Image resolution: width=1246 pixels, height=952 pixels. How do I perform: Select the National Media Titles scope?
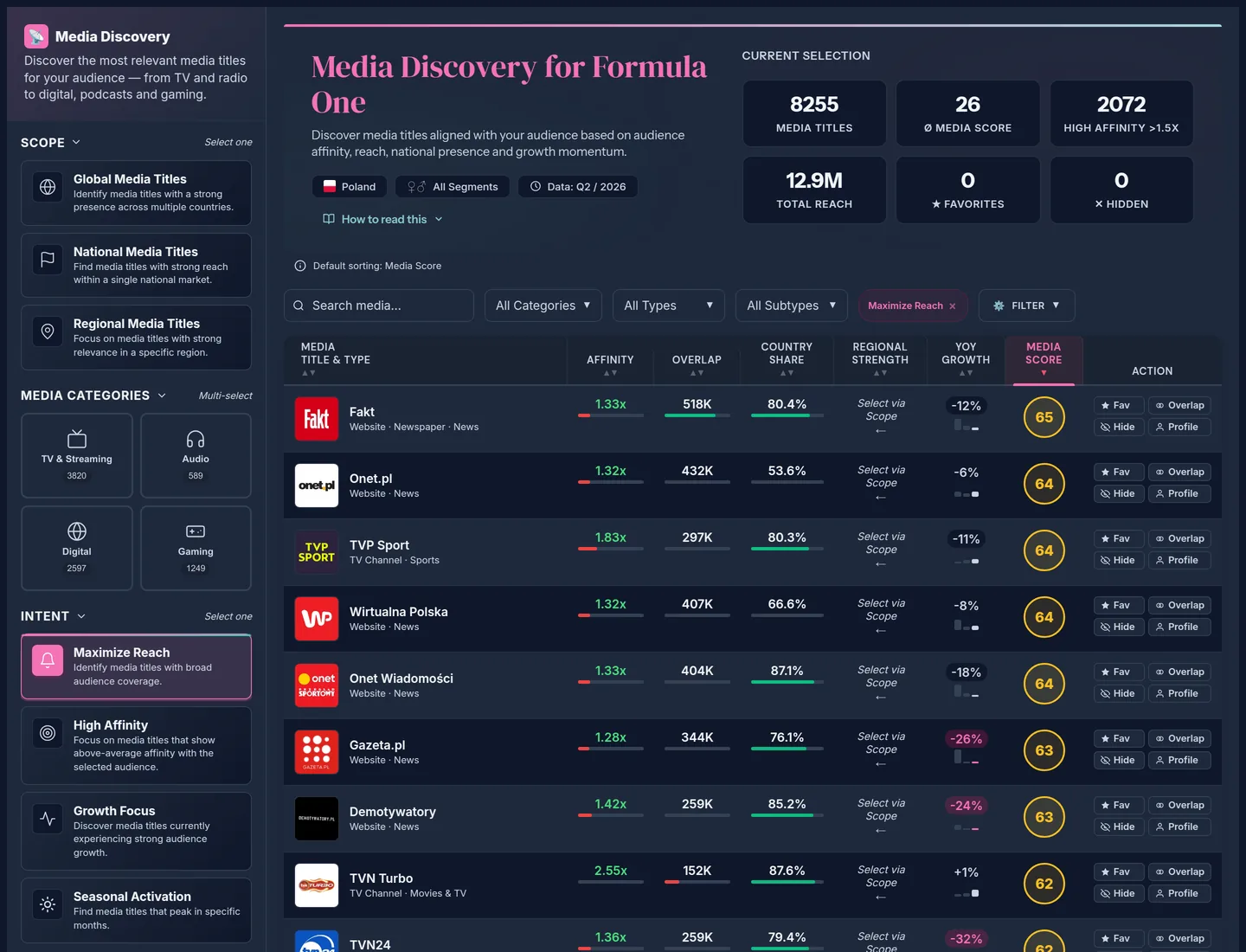coord(136,266)
